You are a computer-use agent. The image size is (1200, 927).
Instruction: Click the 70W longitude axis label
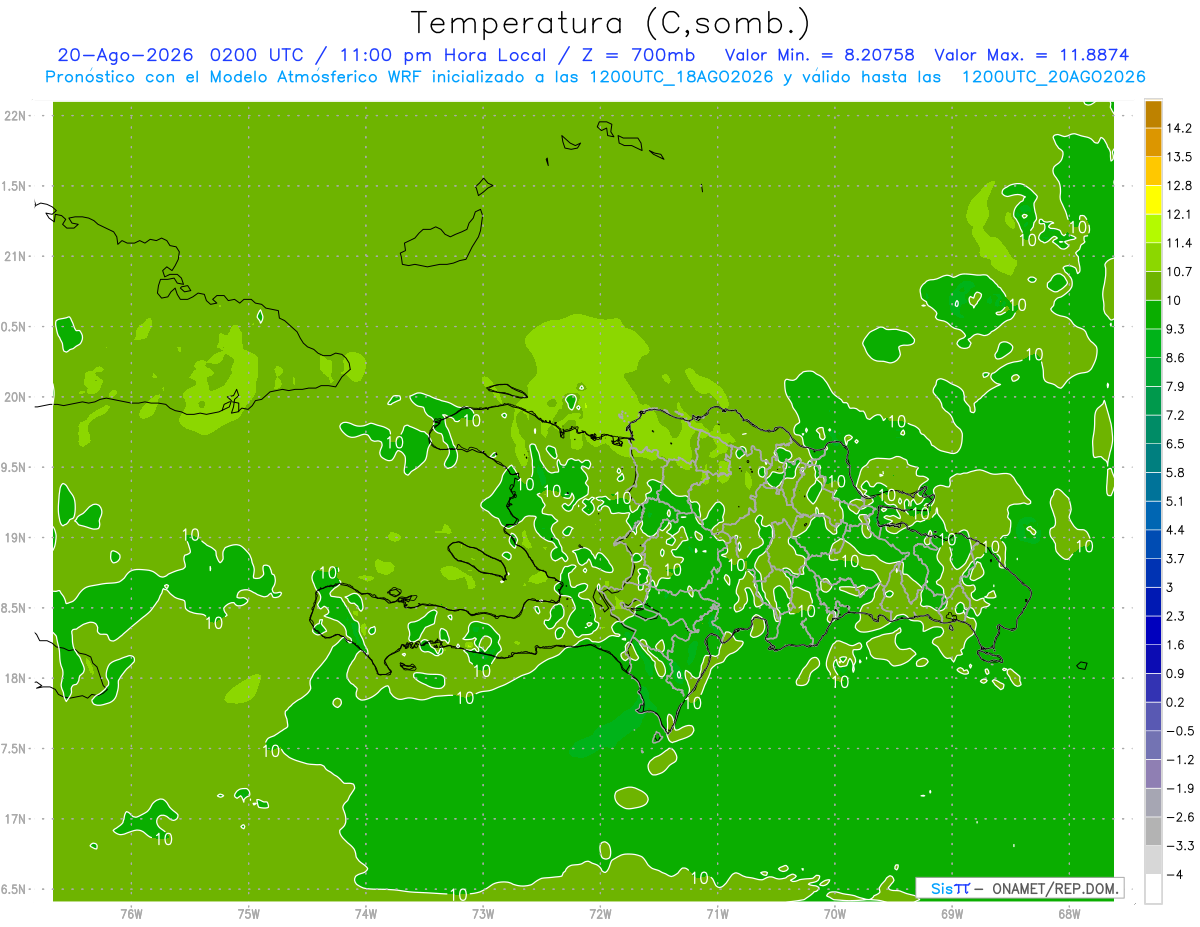pyautogui.click(x=835, y=913)
